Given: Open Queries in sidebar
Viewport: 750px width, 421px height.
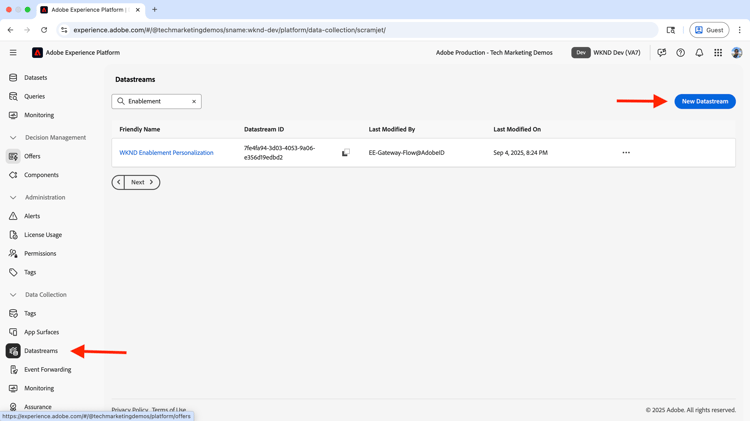Looking at the screenshot, I should pos(34,96).
